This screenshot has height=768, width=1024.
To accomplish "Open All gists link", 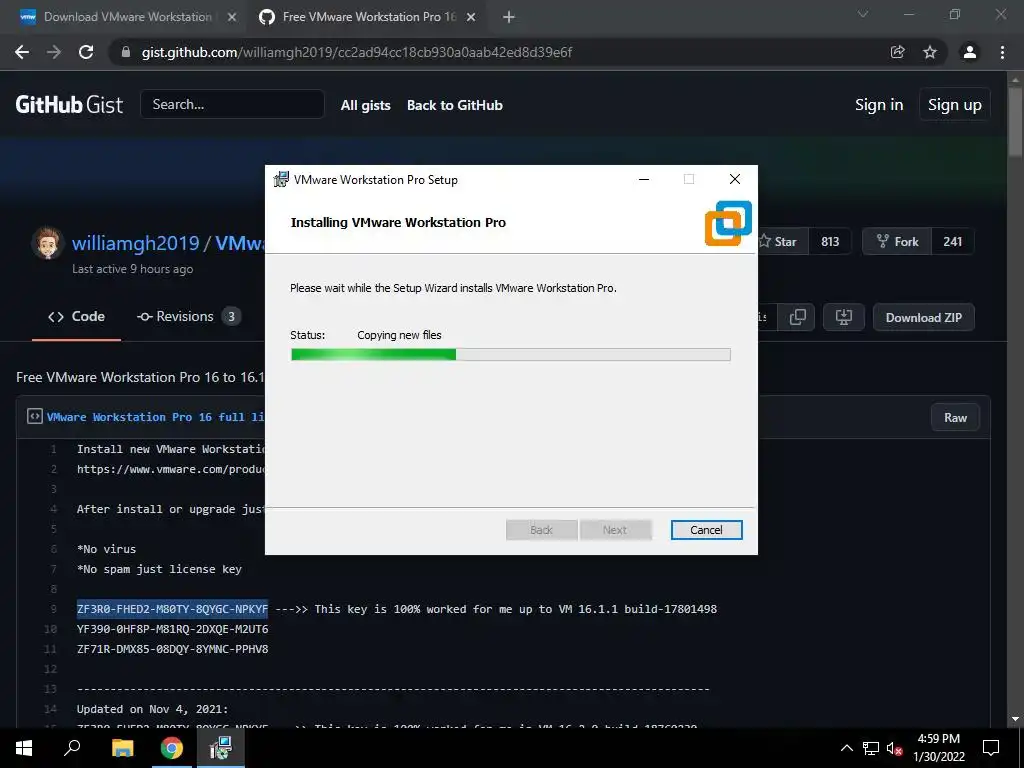I will [x=366, y=105].
